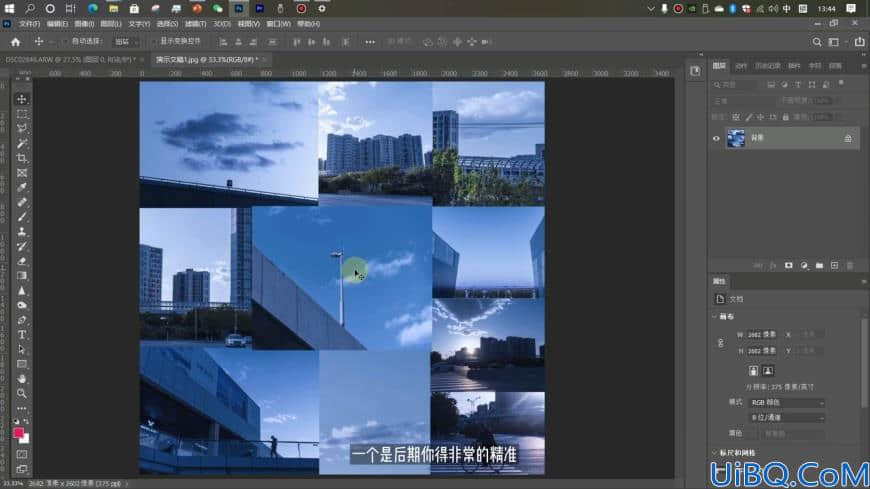Select the Lasso tool
870x489 pixels.
(22, 129)
